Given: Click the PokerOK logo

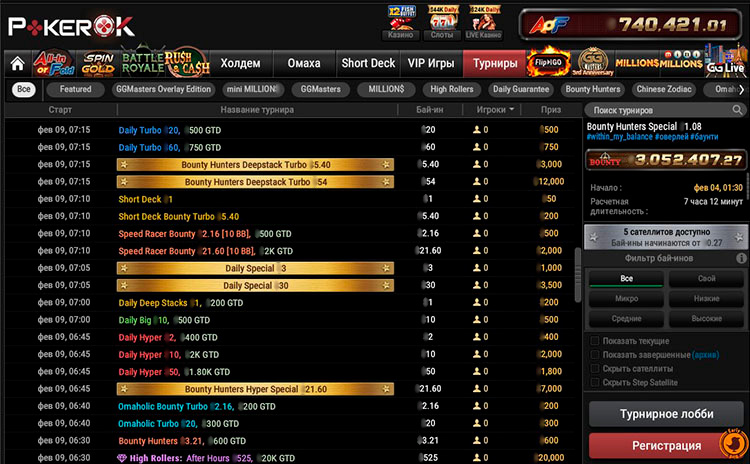Looking at the screenshot, I should [x=71, y=27].
